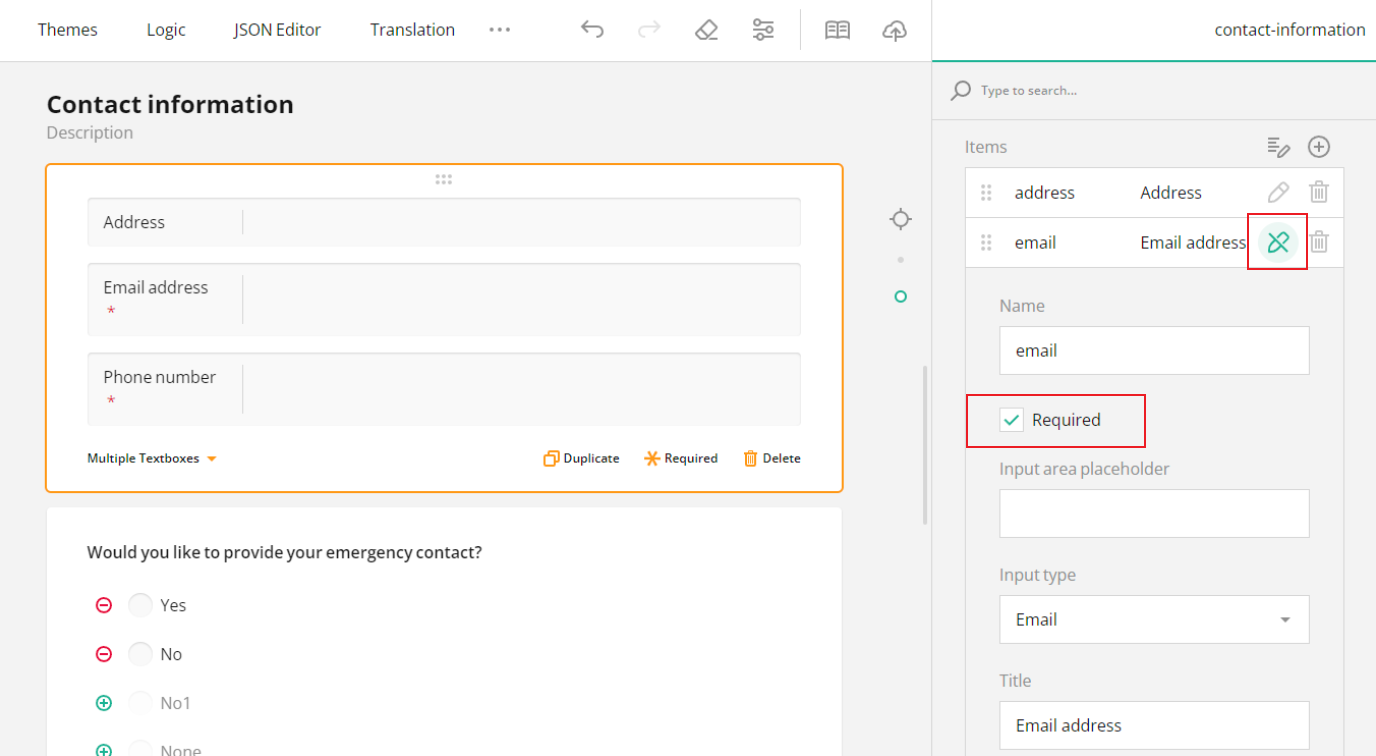Select the eraser toolbar icon
1376x756 pixels.
click(706, 30)
